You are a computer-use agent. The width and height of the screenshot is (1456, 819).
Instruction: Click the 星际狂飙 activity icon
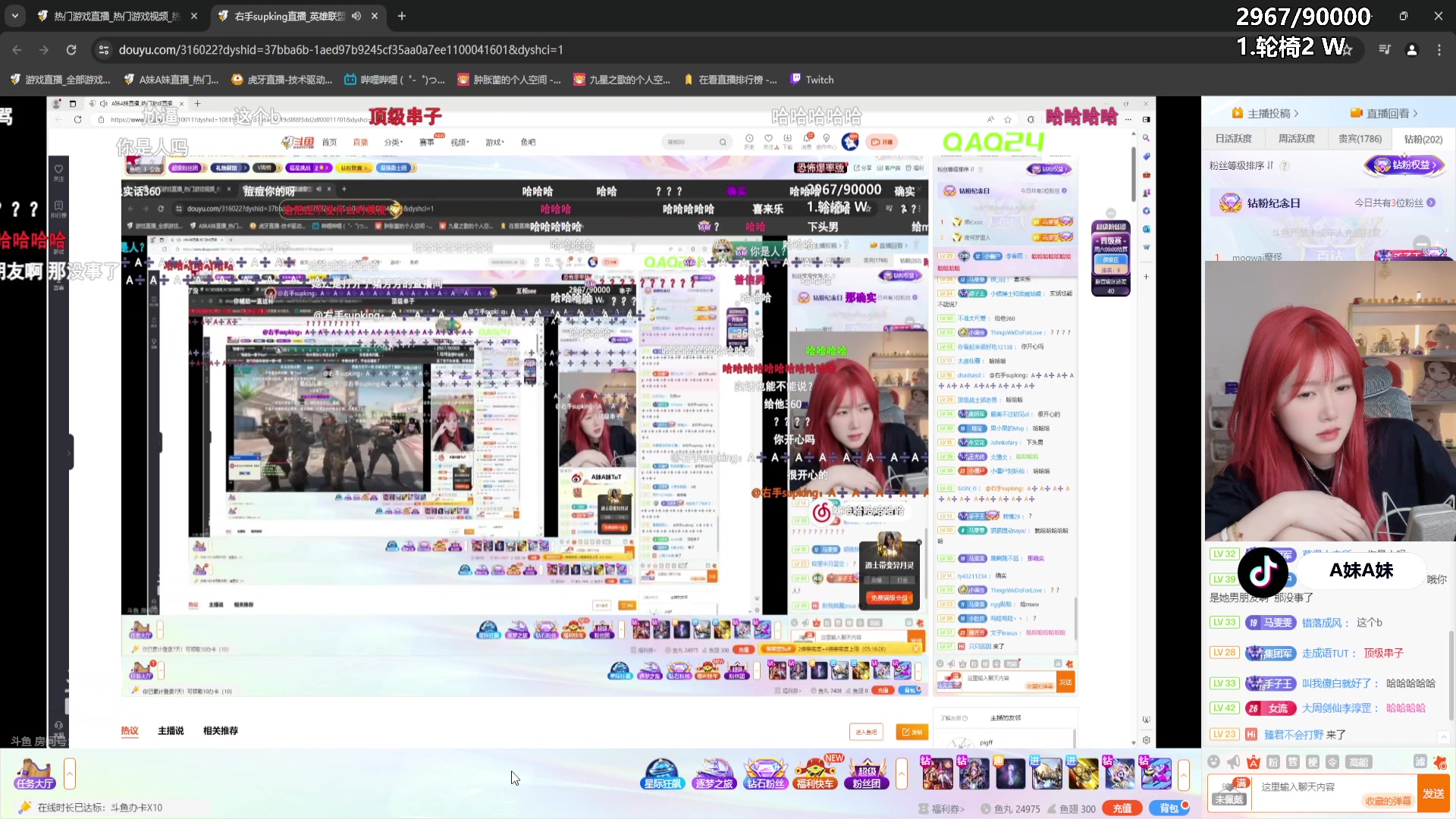pos(662,773)
